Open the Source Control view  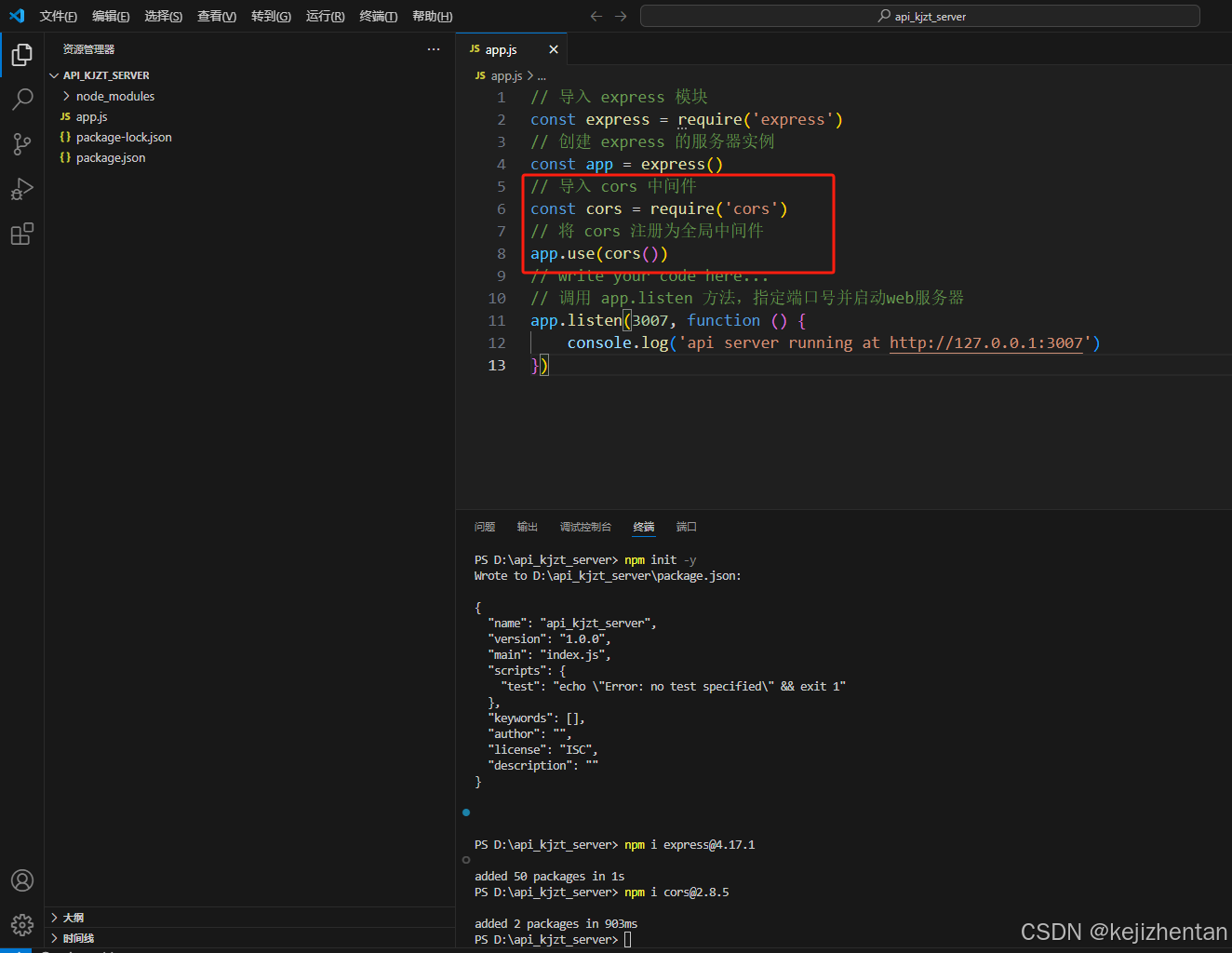coord(22,143)
